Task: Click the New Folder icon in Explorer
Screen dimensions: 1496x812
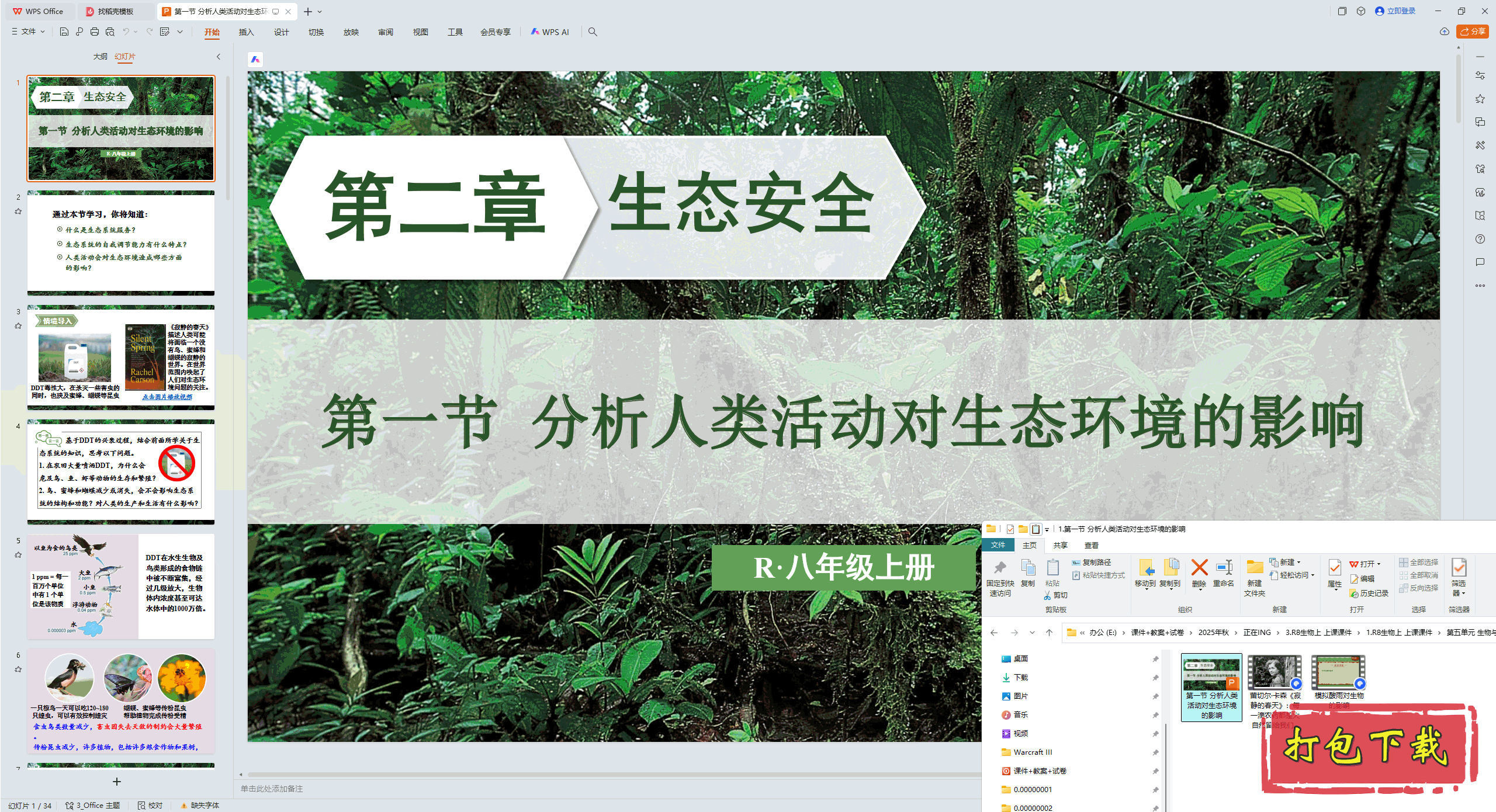Action: click(x=1254, y=568)
